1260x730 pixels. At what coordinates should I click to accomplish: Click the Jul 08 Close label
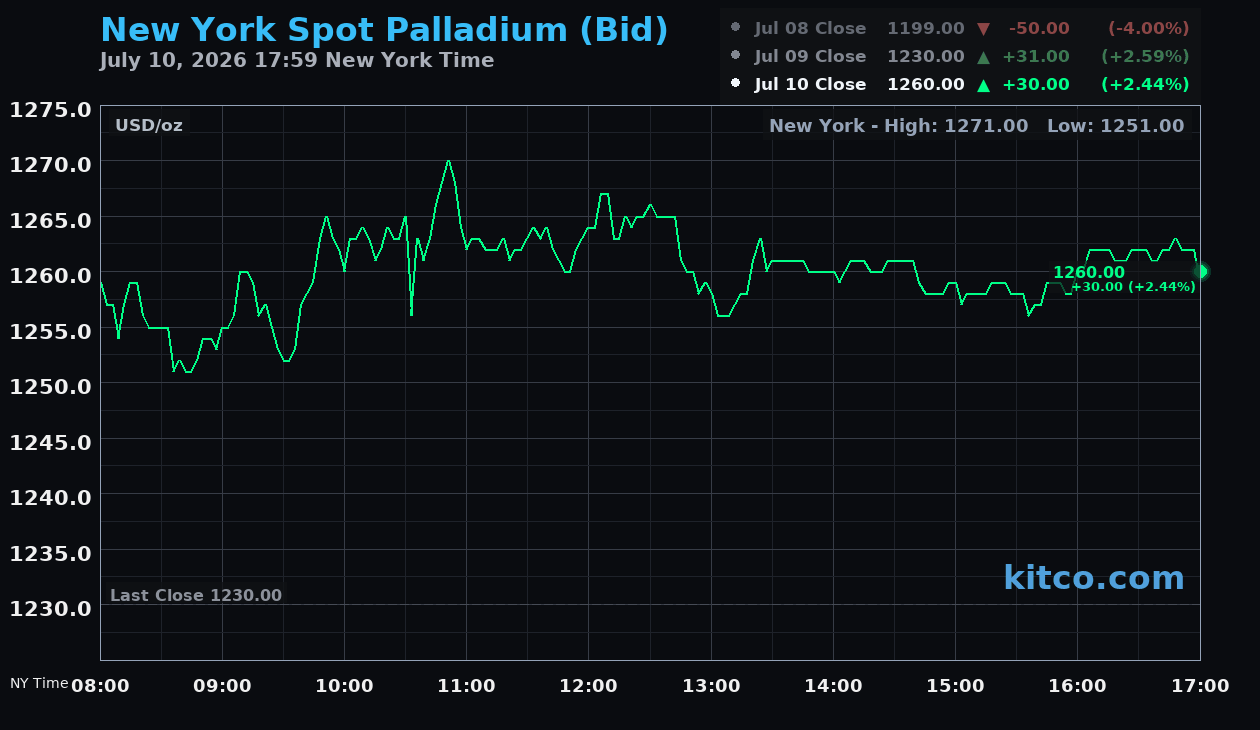[810, 28]
